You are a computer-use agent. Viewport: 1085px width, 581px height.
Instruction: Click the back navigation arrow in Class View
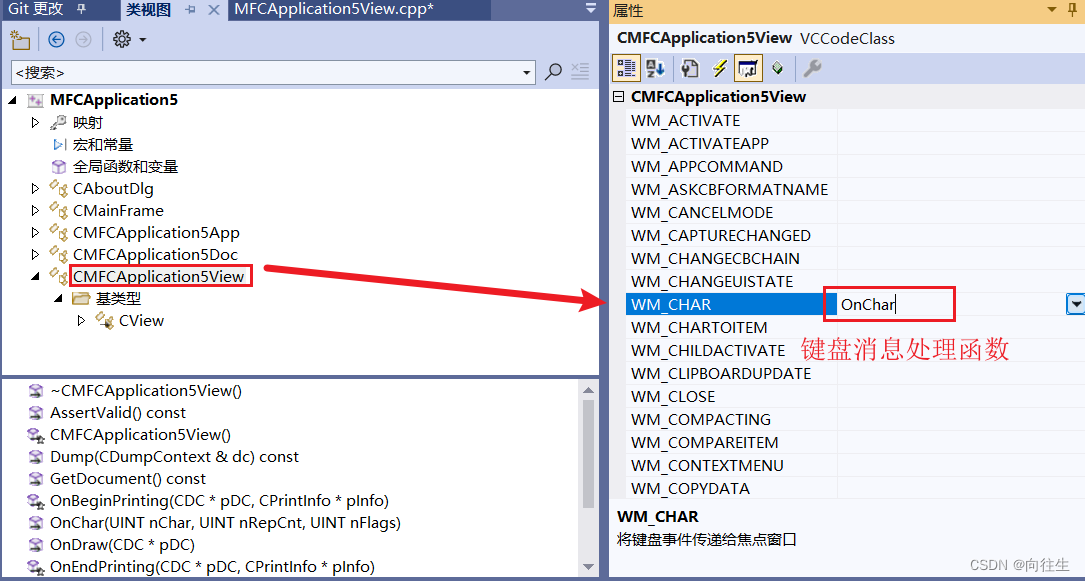(56, 40)
